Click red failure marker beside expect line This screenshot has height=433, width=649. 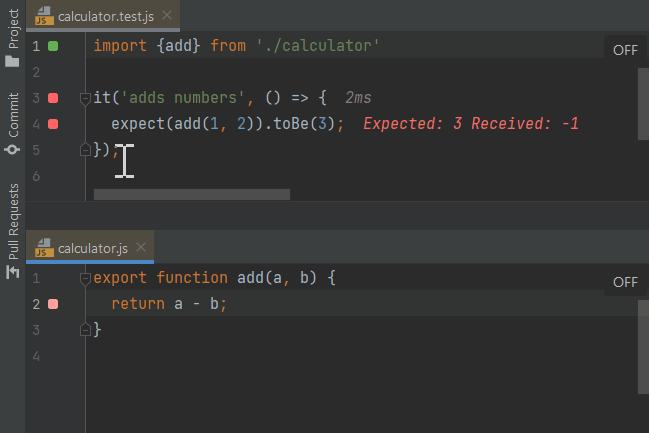coord(53,124)
